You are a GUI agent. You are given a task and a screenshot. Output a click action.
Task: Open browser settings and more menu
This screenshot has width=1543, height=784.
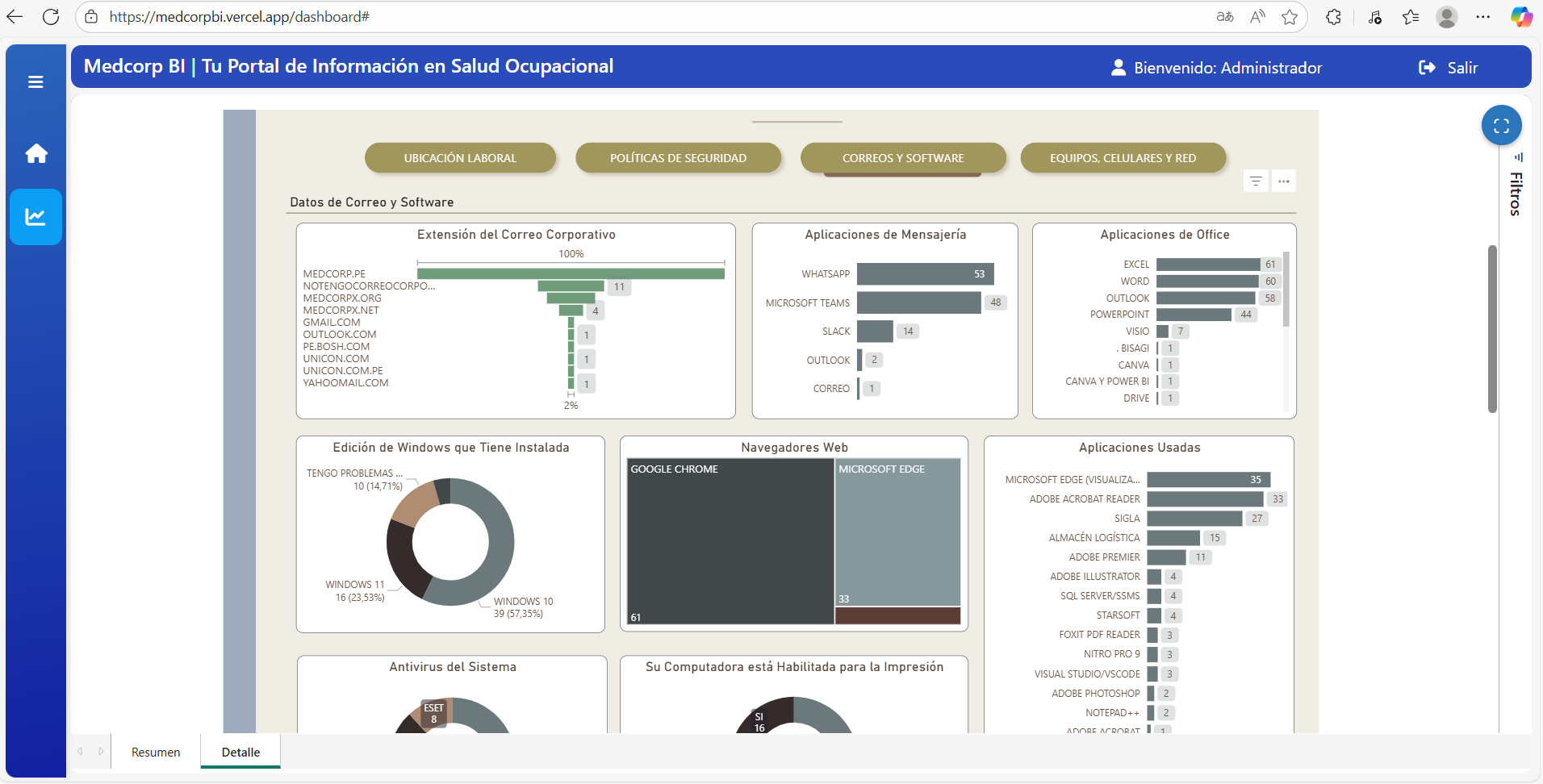(1482, 17)
